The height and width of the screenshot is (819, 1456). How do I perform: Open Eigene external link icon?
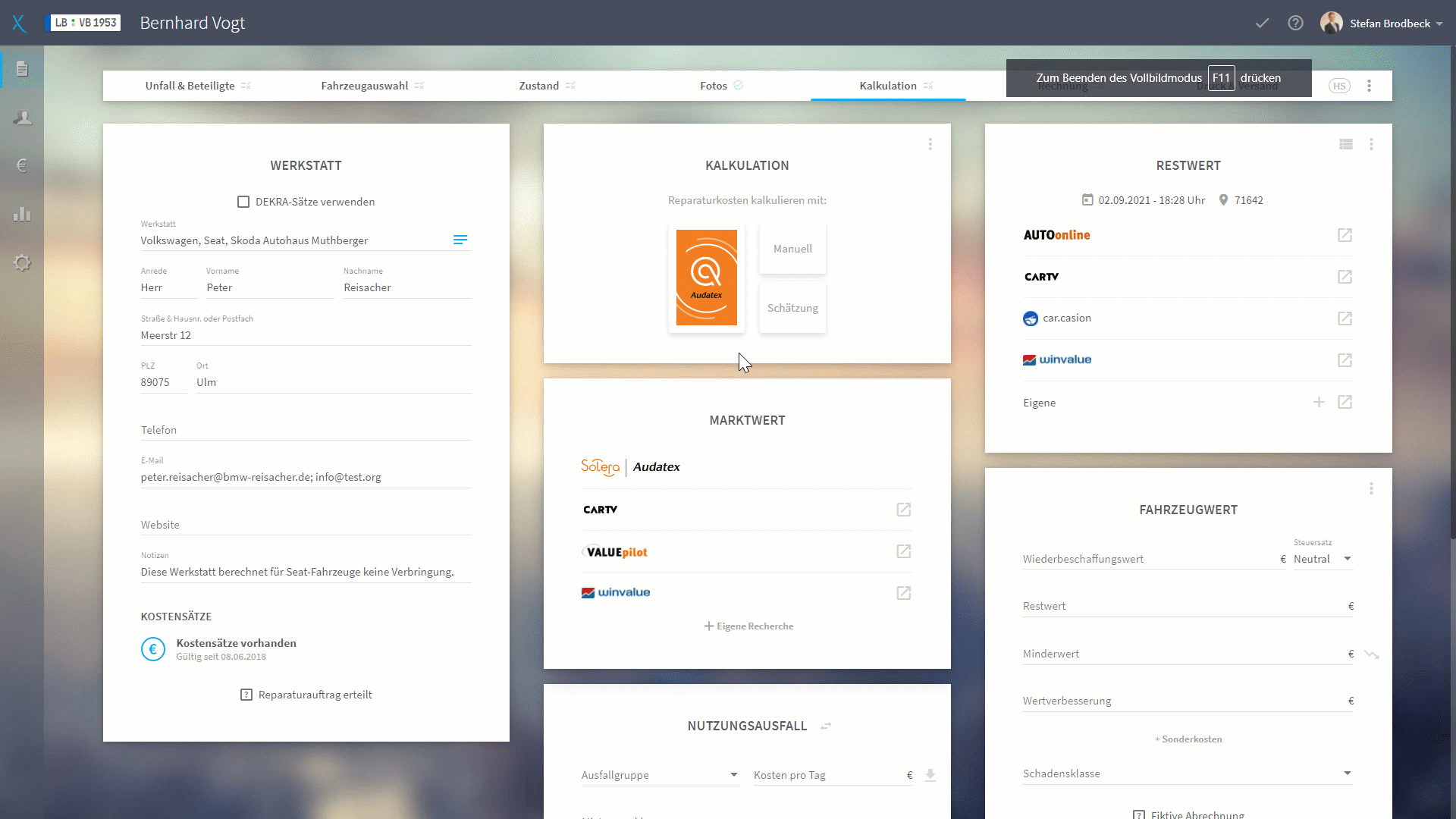(1345, 402)
